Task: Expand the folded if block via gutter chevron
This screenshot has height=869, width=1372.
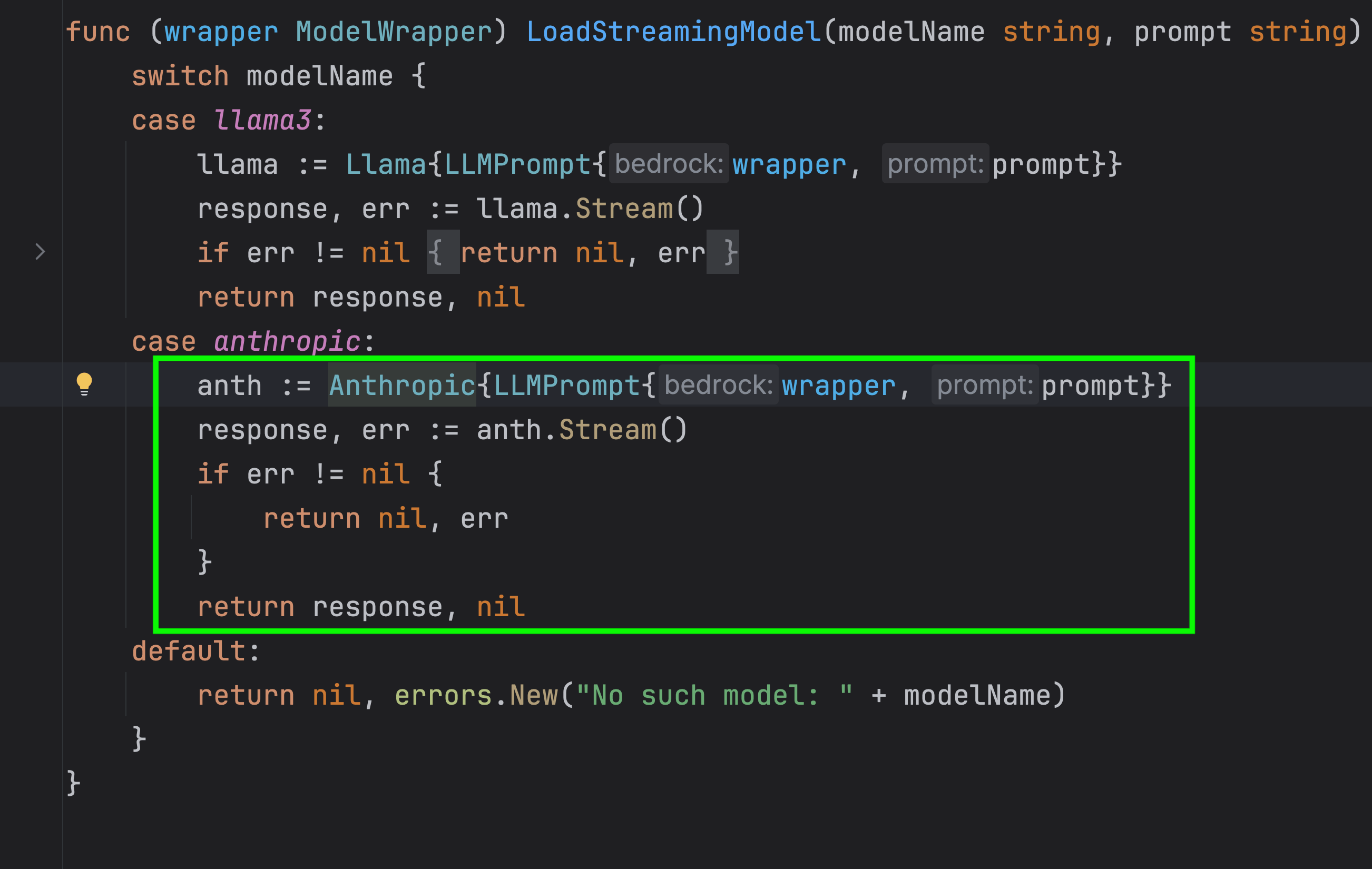Action: [40, 252]
